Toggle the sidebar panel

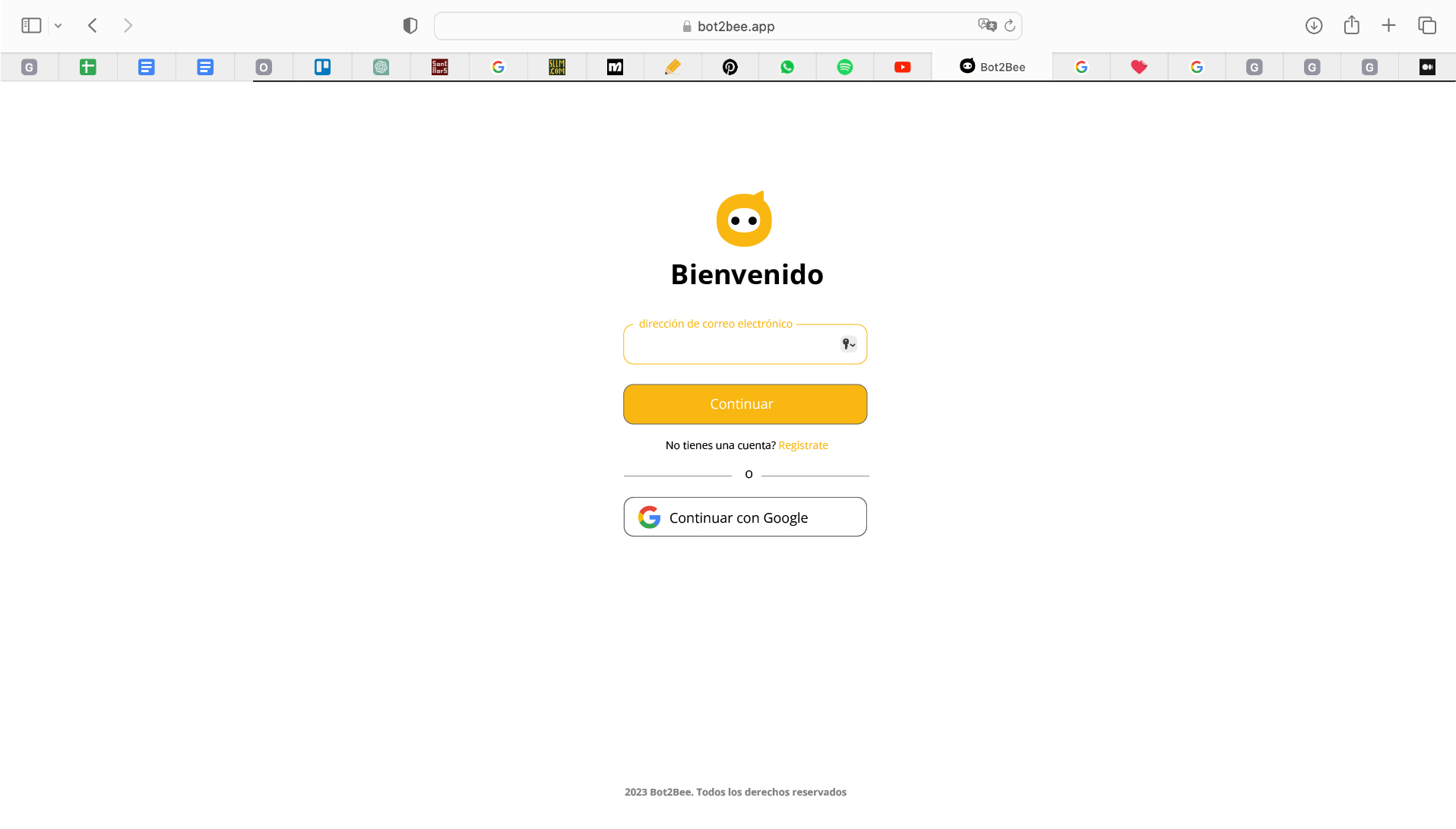pos(30,25)
